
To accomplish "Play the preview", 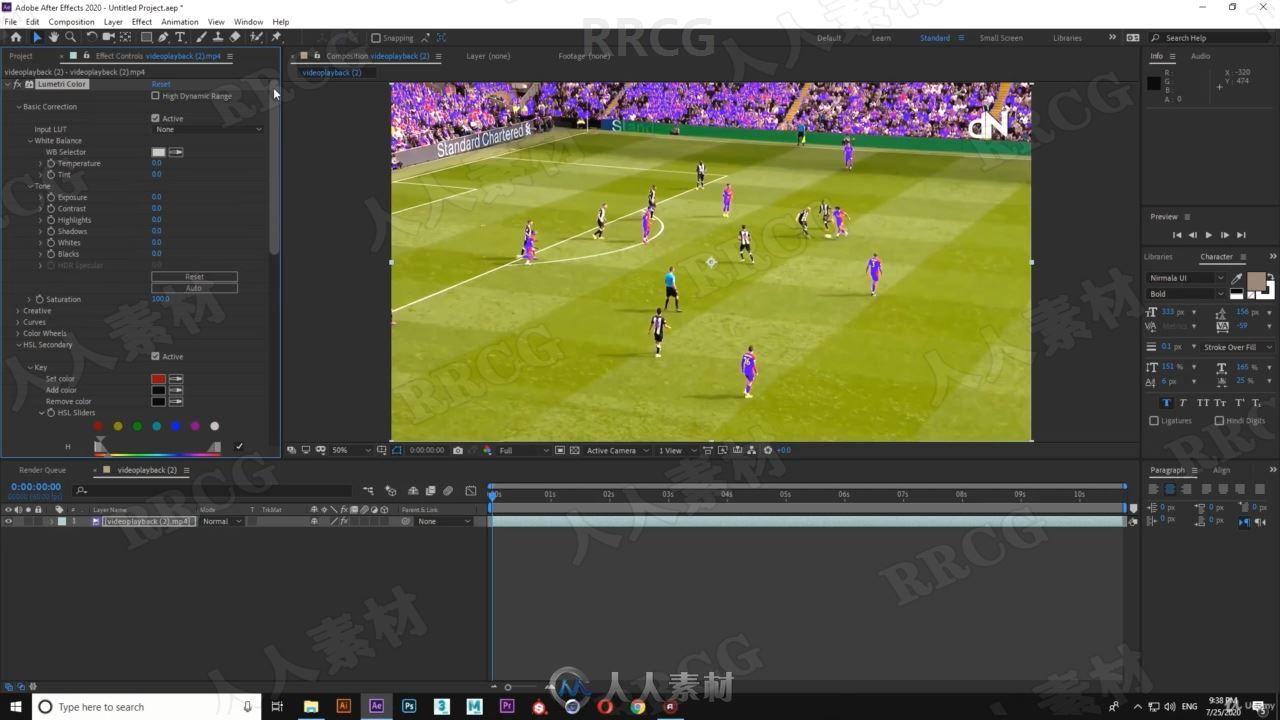I will click(1208, 235).
